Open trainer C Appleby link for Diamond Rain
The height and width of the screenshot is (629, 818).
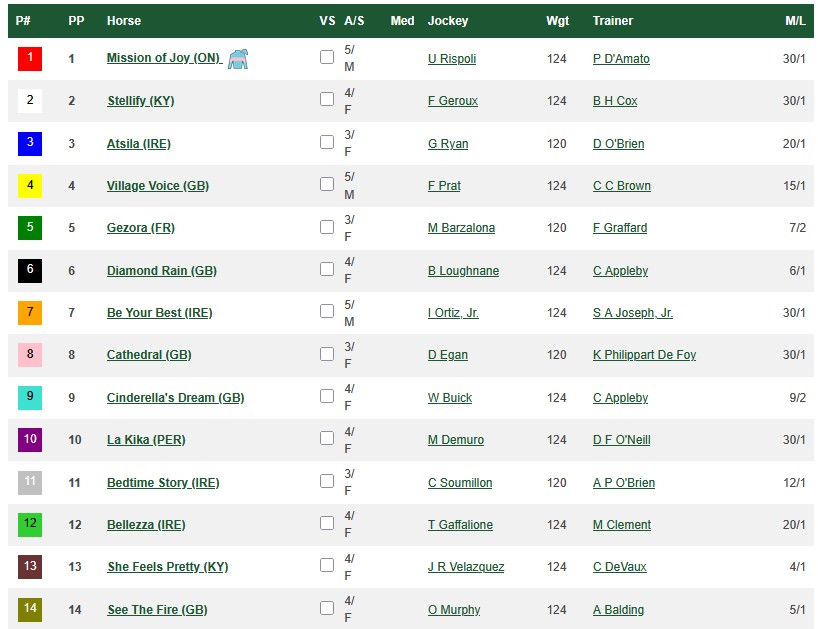620,271
